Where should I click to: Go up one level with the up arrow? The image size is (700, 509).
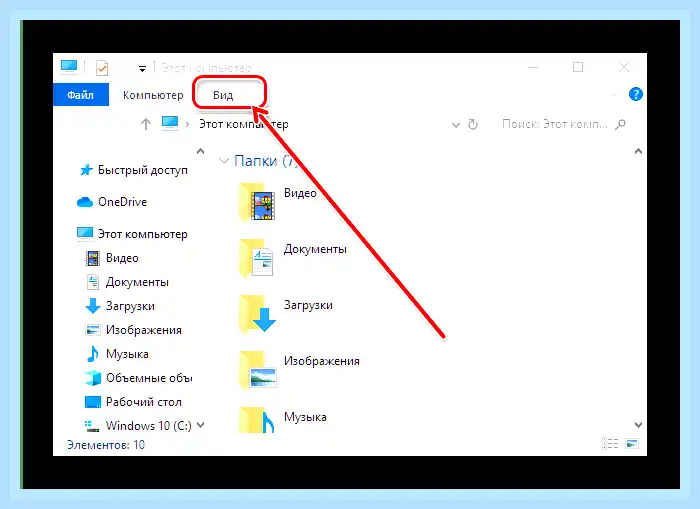[x=146, y=124]
